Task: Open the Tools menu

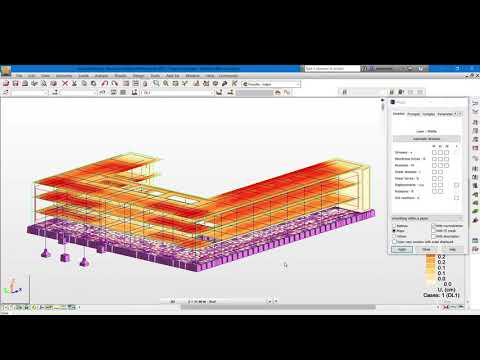Action: (x=155, y=76)
